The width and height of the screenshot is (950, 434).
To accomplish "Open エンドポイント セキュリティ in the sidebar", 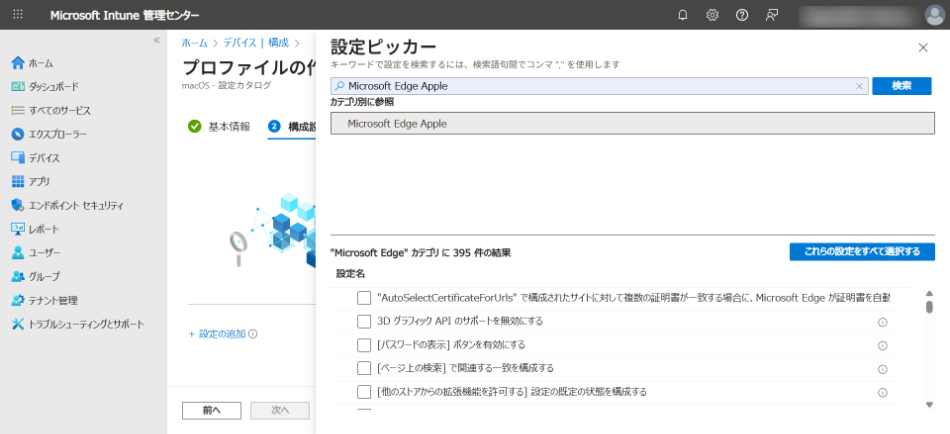I will [x=76, y=205].
